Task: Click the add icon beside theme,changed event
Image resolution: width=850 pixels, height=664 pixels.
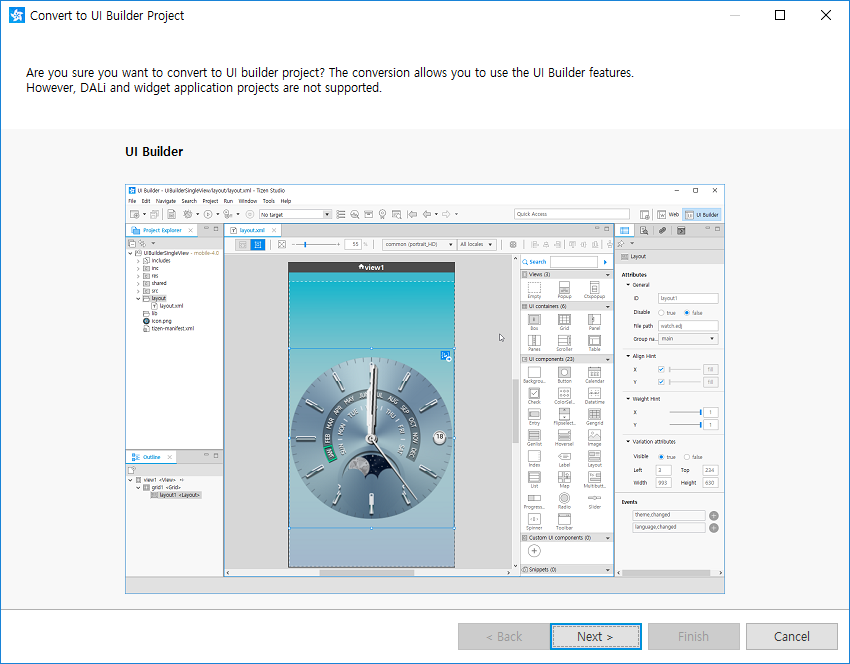Action: point(714,515)
